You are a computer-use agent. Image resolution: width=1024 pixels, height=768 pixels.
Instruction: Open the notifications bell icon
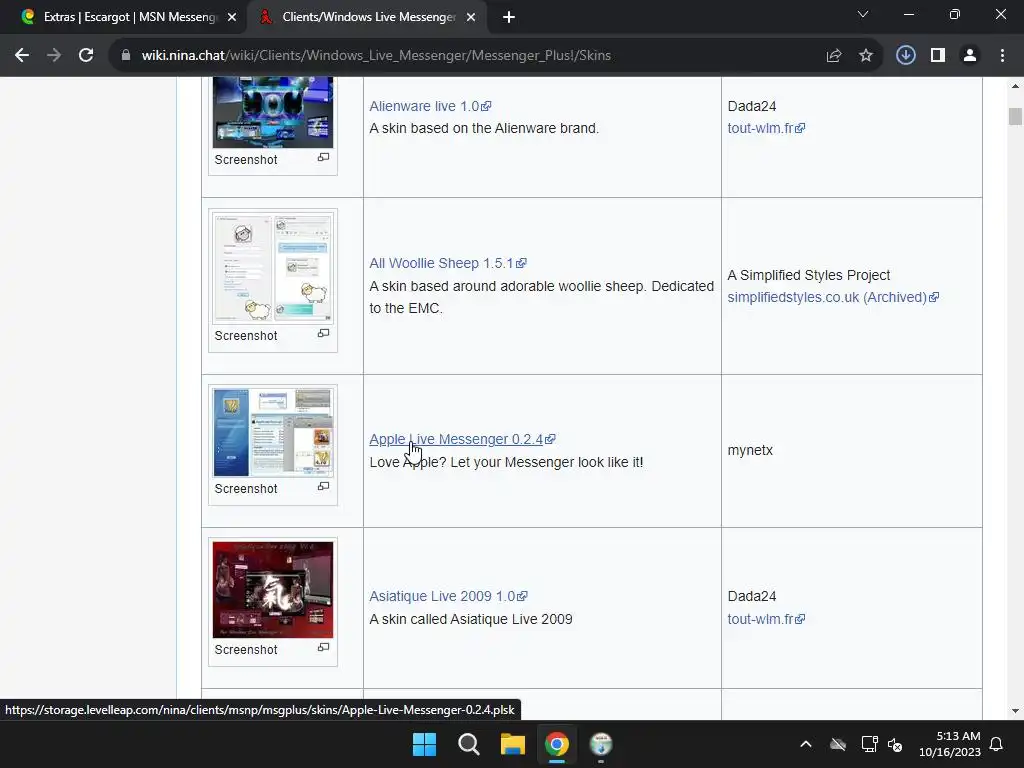pos(996,744)
